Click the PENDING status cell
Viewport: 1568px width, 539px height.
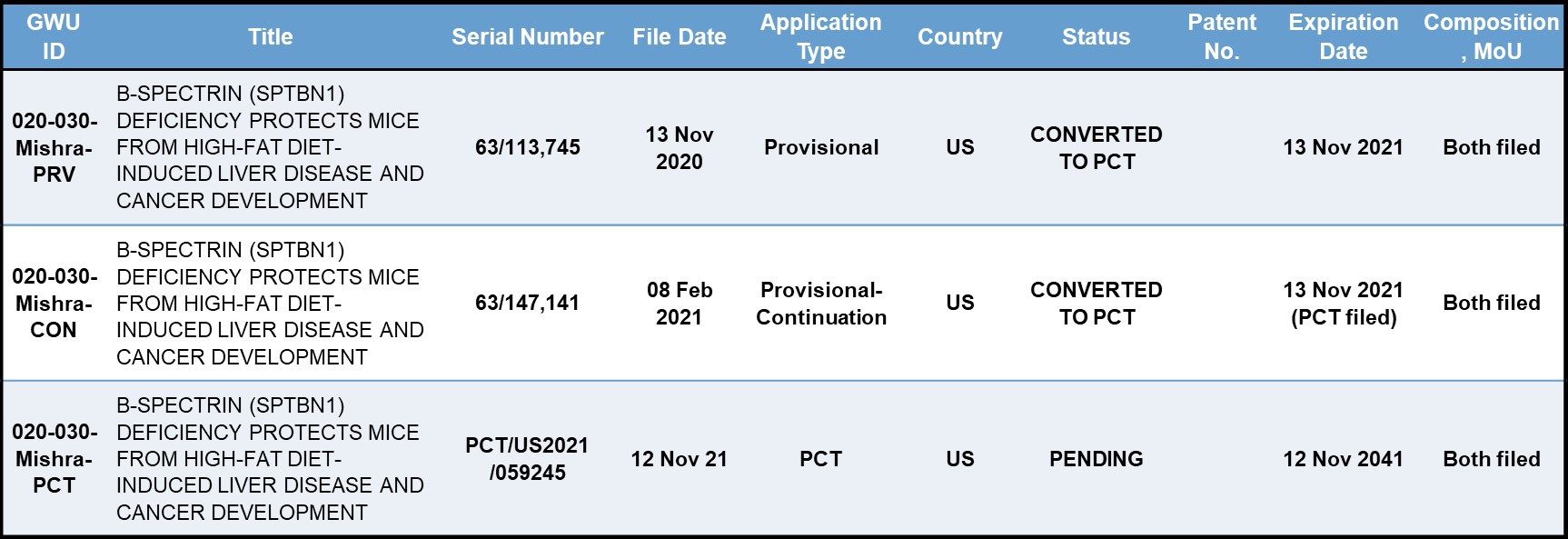point(1096,459)
